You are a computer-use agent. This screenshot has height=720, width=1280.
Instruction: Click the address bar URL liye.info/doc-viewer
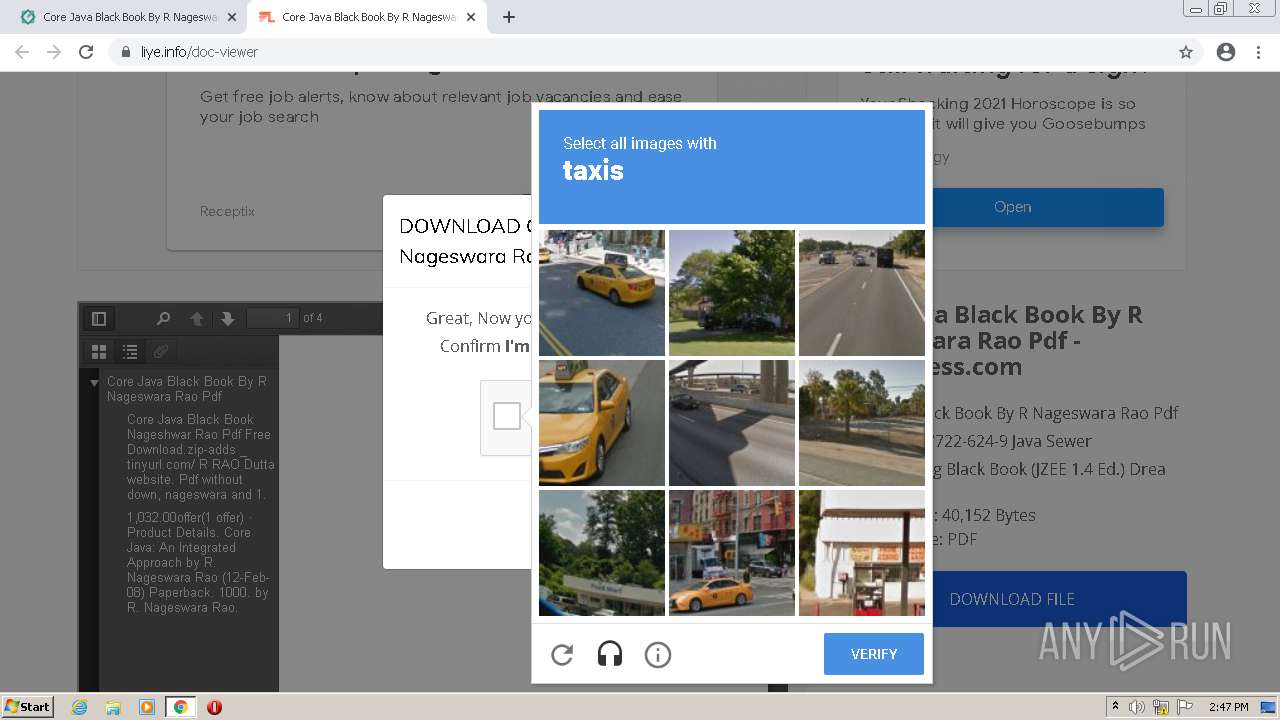[x=199, y=52]
